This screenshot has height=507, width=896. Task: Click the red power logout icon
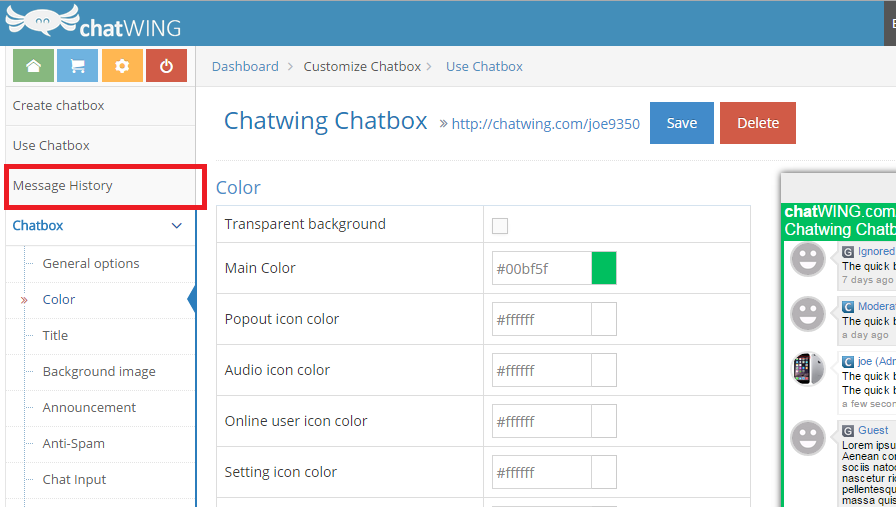point(166,66)
